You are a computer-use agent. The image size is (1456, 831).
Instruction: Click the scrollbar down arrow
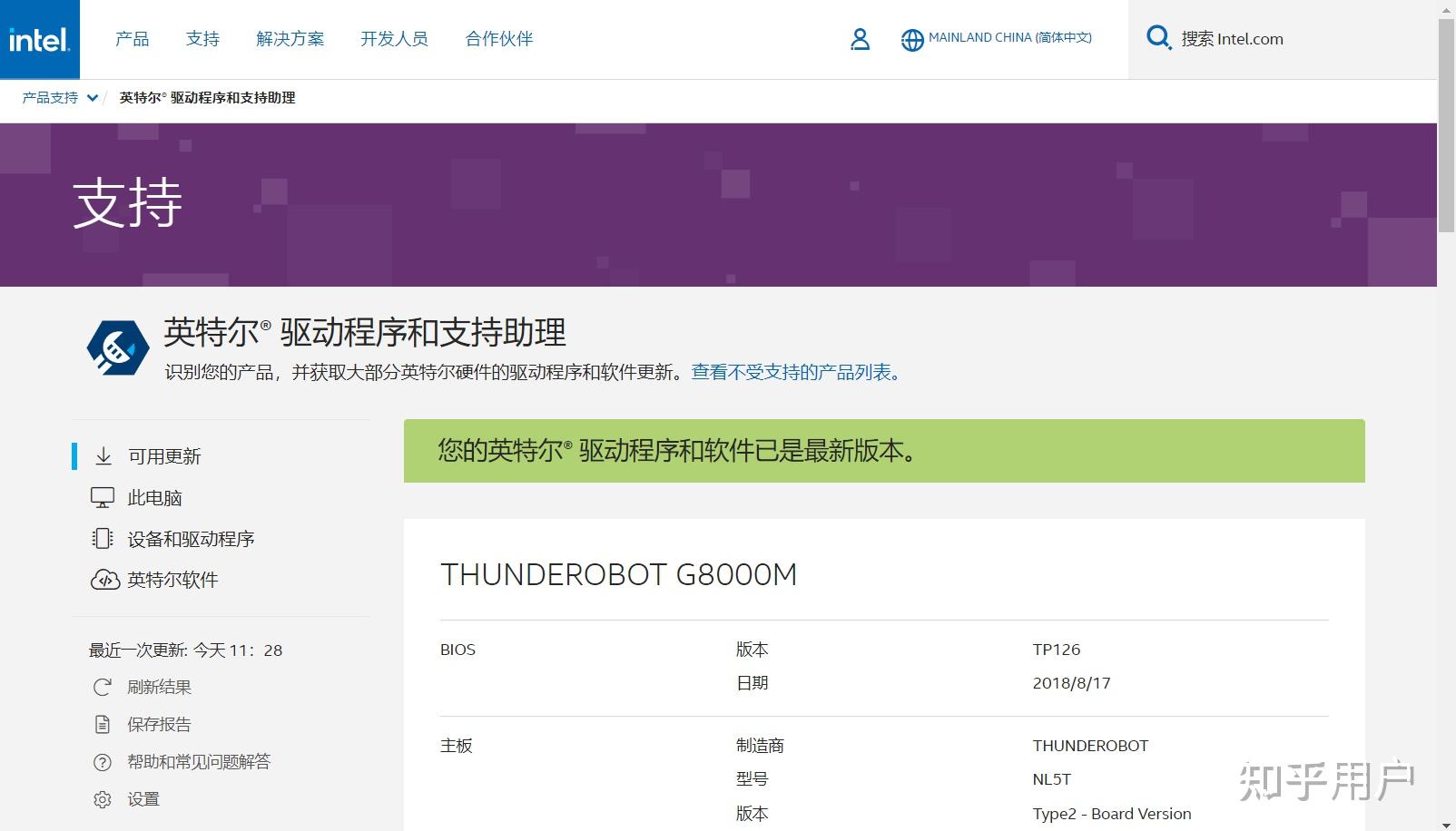pos(1446,824)
